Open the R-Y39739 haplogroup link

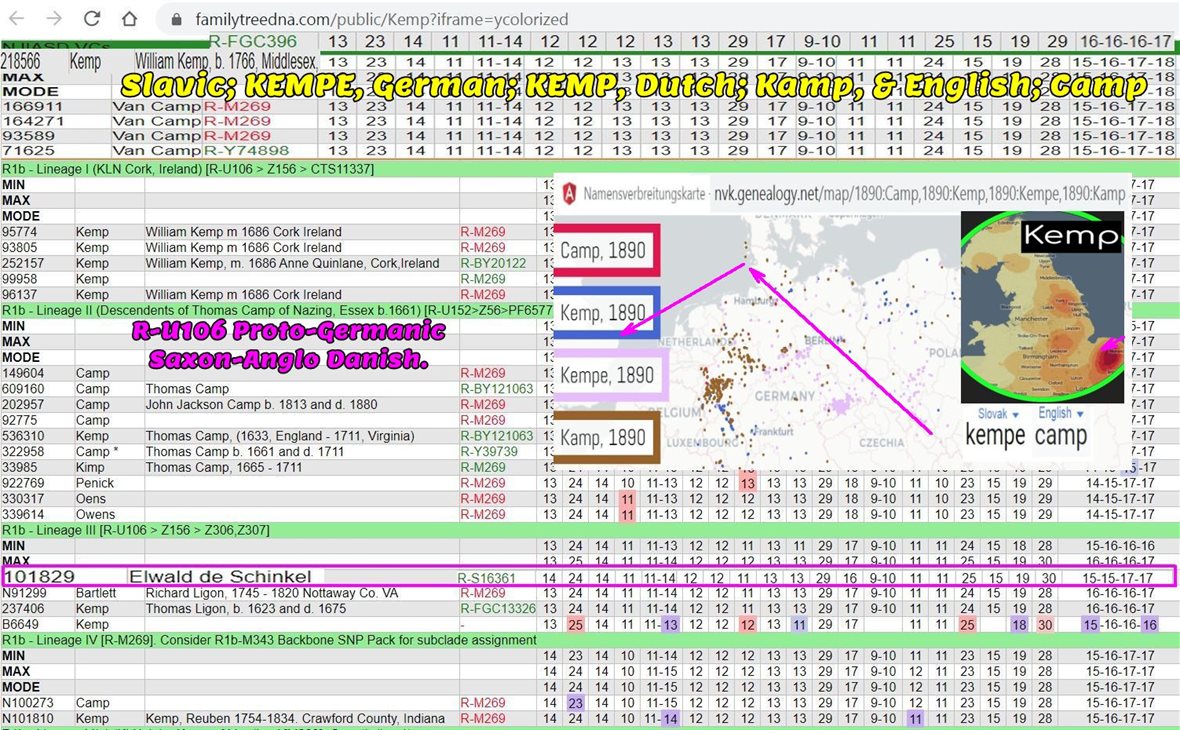489,451
